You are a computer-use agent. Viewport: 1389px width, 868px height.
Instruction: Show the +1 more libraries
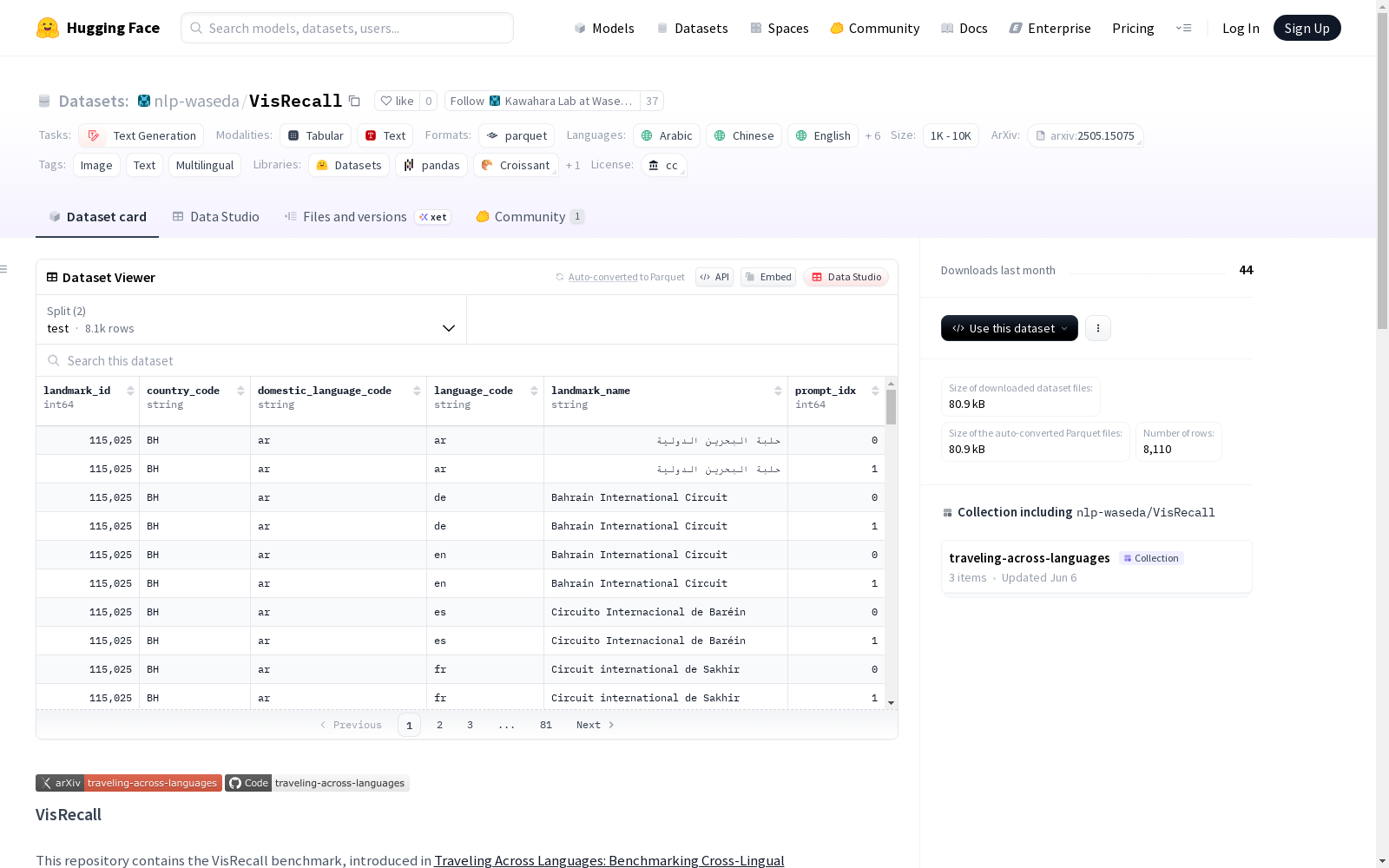pyautogui.click(x=573, y=165)
